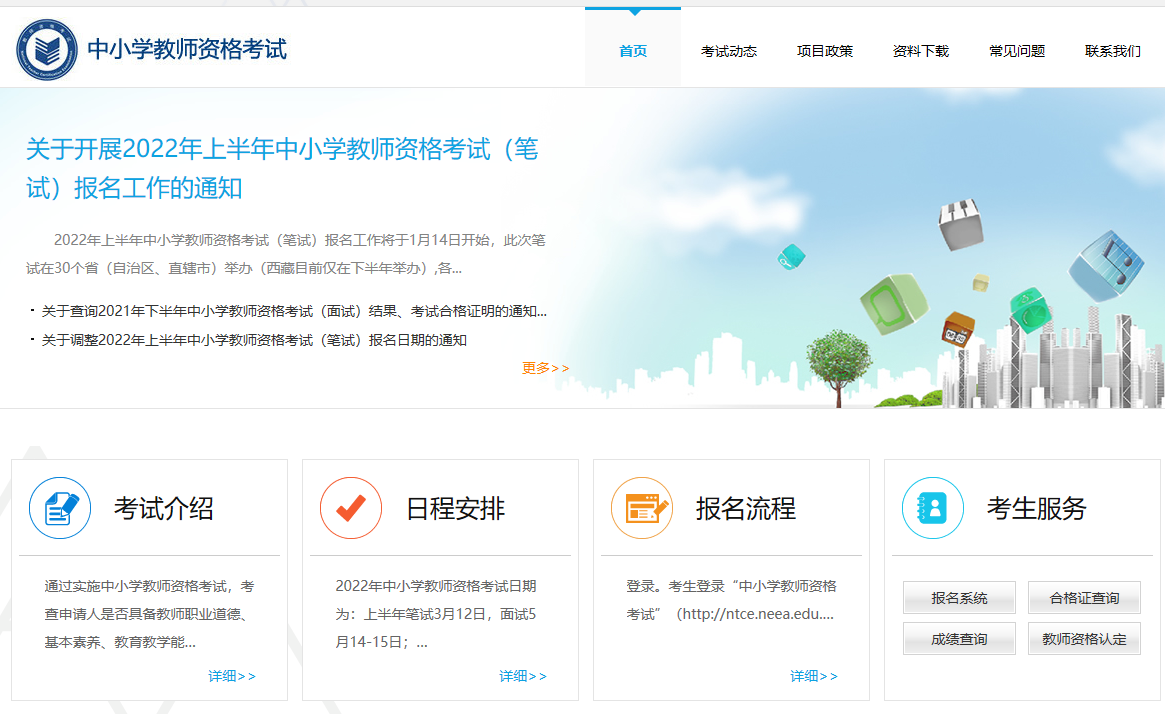Click the 报名系统 button

pyautogui.click(x=959, y=597)
